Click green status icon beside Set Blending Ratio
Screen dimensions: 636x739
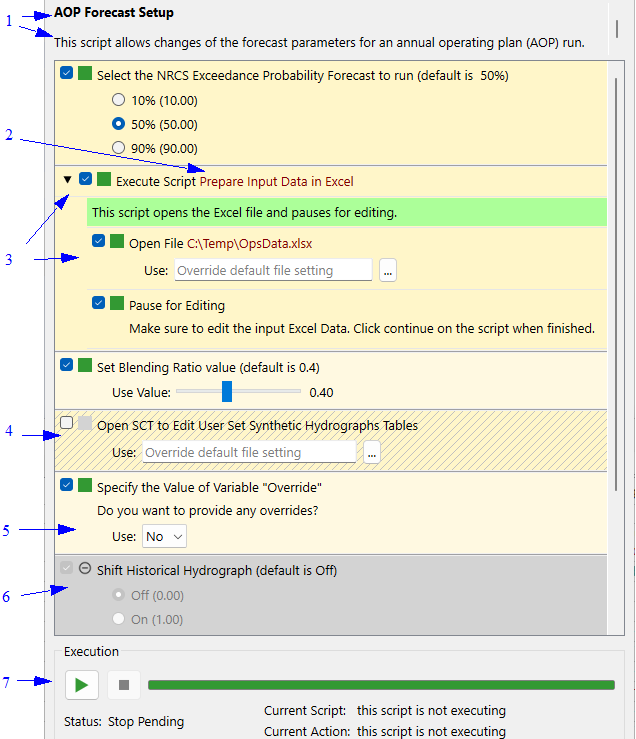[x=85, y=365]
